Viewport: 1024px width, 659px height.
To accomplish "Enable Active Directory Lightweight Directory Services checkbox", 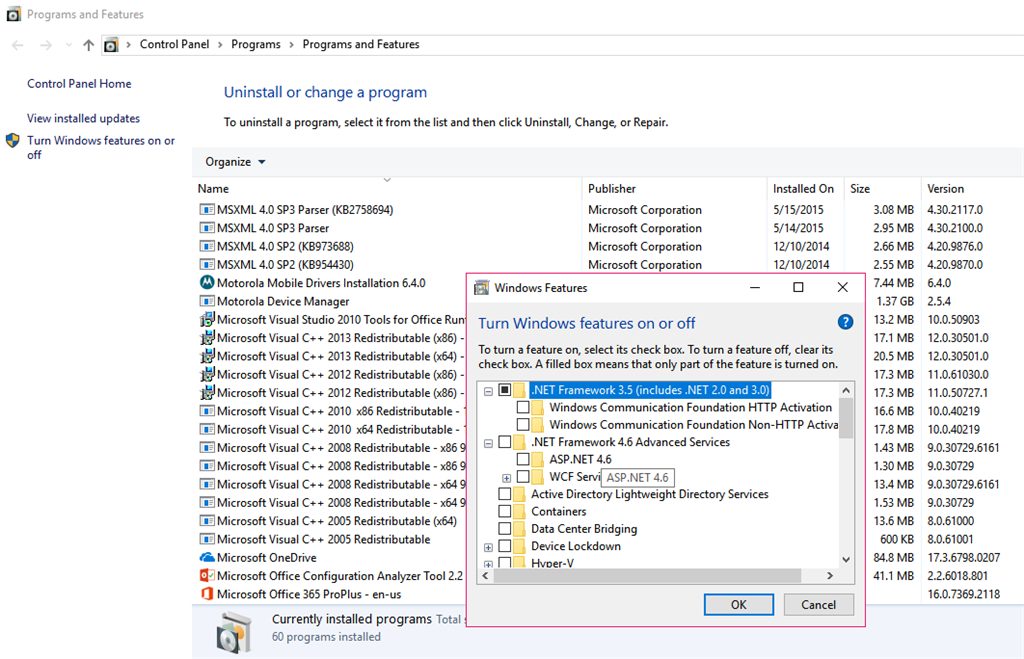I will pos(504,494).
